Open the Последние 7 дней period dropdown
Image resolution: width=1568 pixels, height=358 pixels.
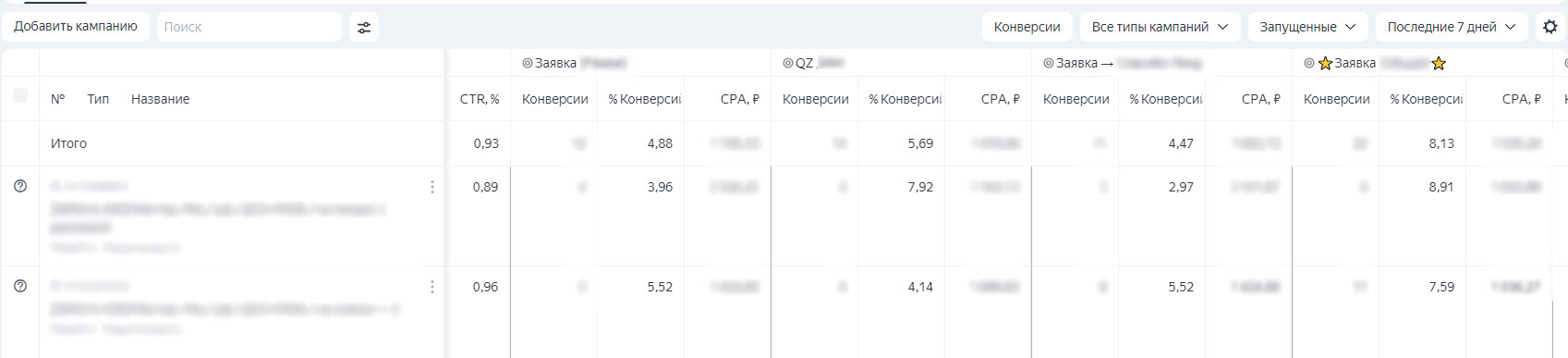[1451, 27]
